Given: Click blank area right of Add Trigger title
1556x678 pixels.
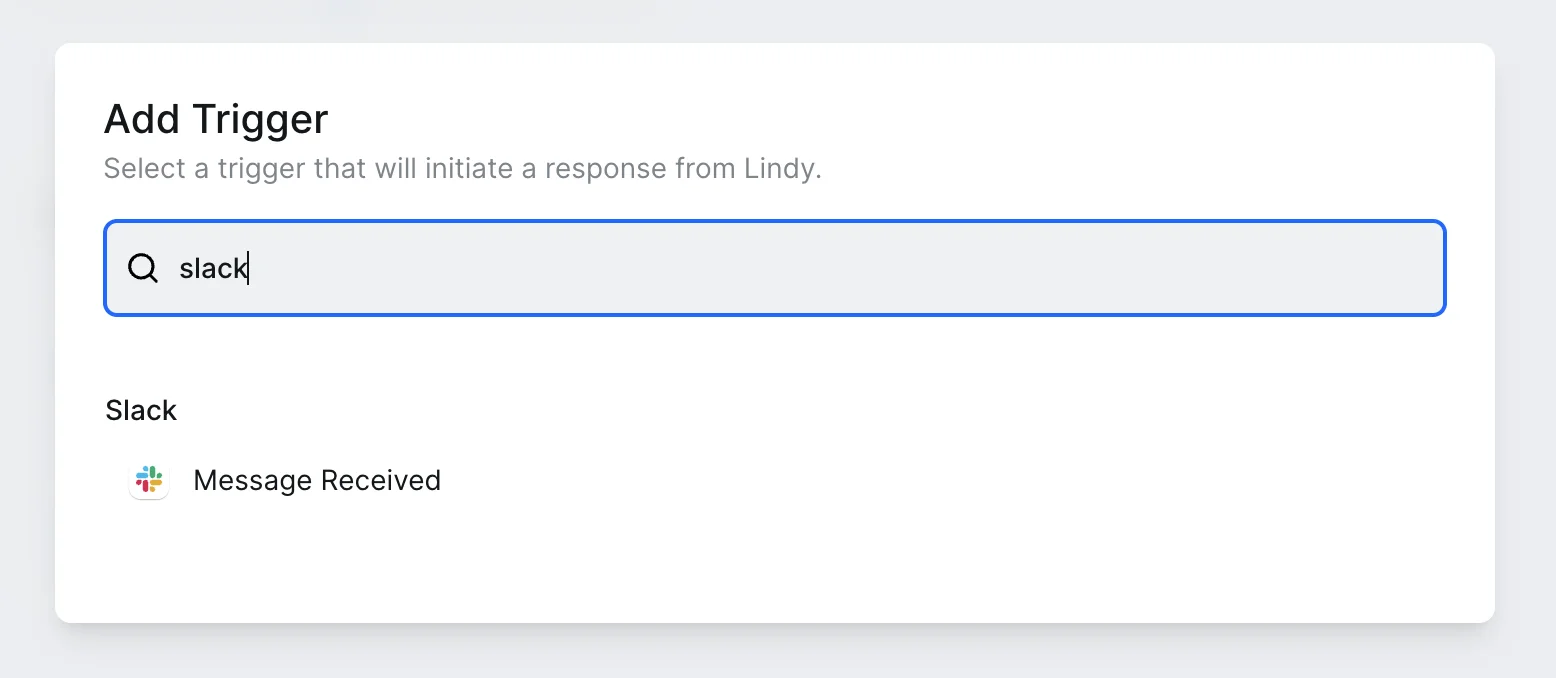Looking at the screenshot, I should [x=900, y=120].
